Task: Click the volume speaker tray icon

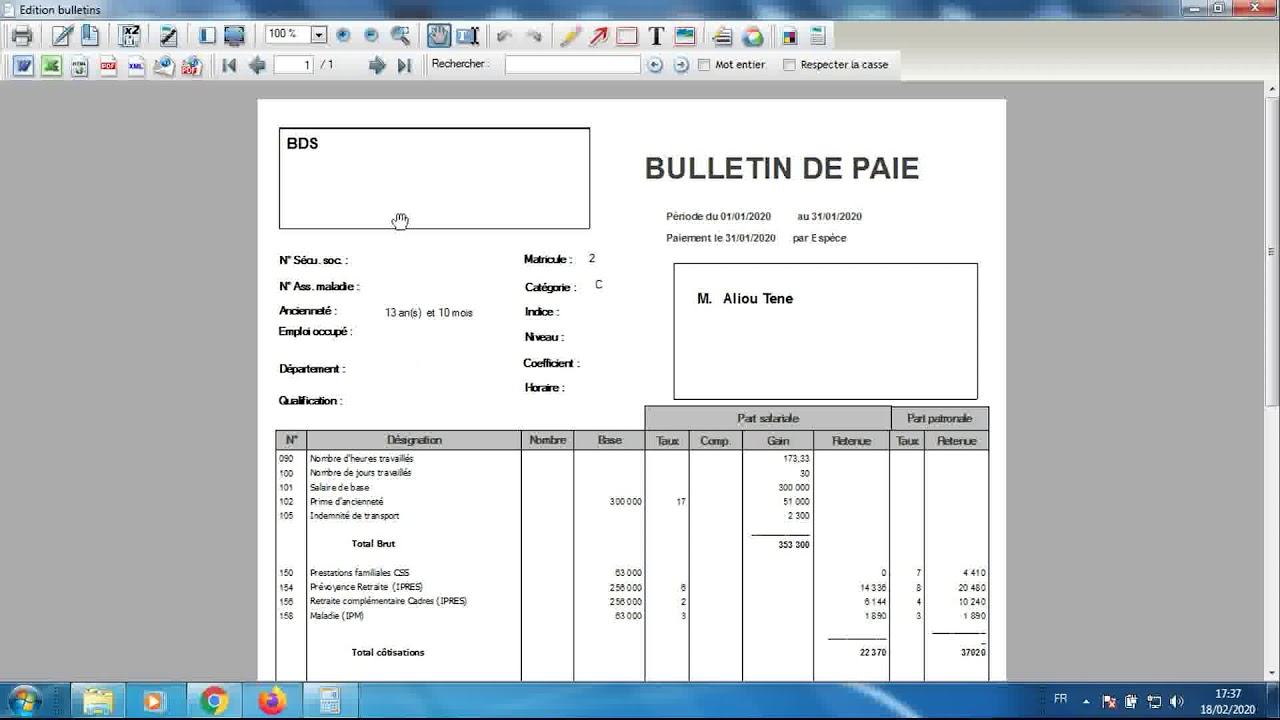Action: click(1177, 701)
